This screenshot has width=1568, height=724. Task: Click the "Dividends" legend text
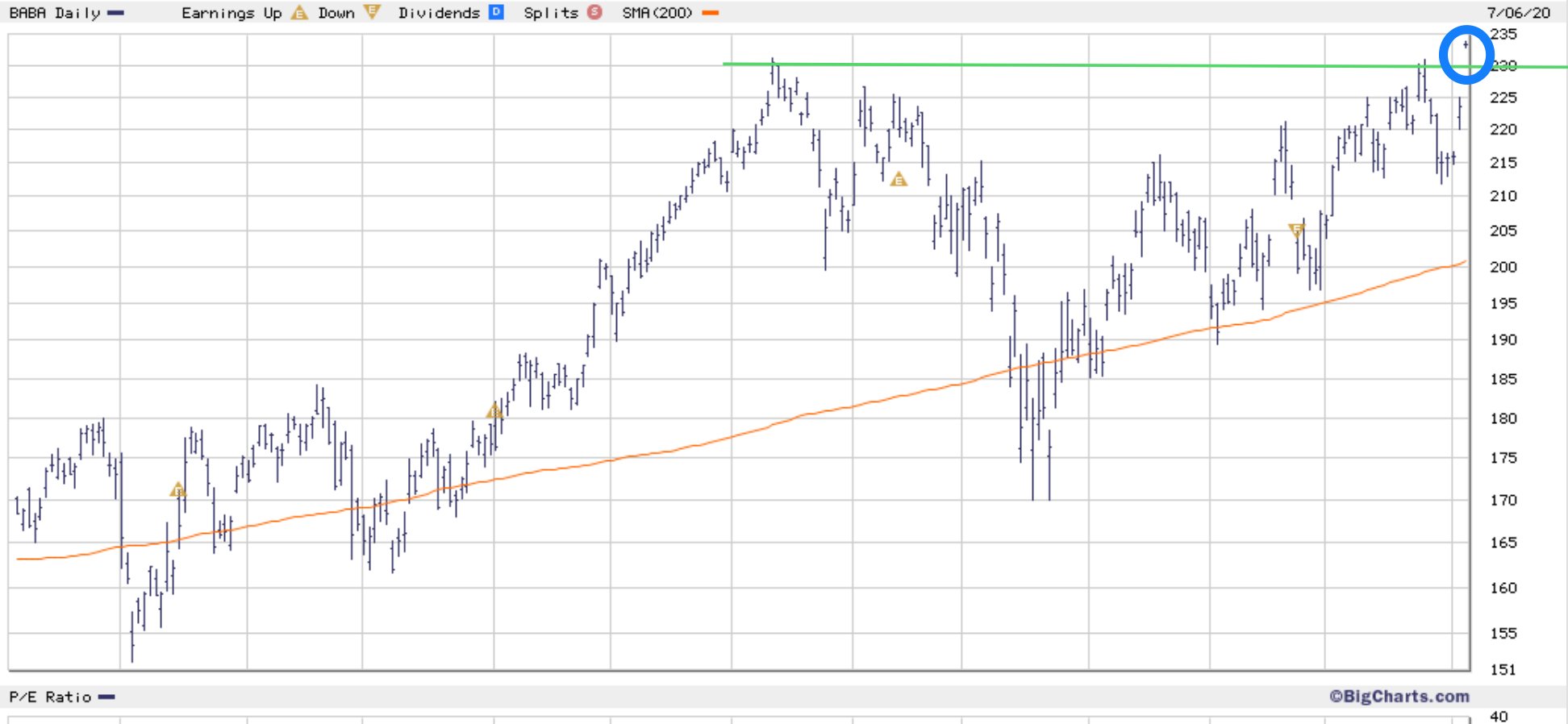pyautogui.click(x=439, y=13)
